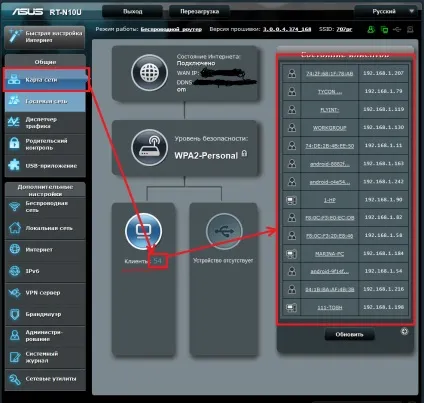Click the firmware version link

(x=287, y=29)
